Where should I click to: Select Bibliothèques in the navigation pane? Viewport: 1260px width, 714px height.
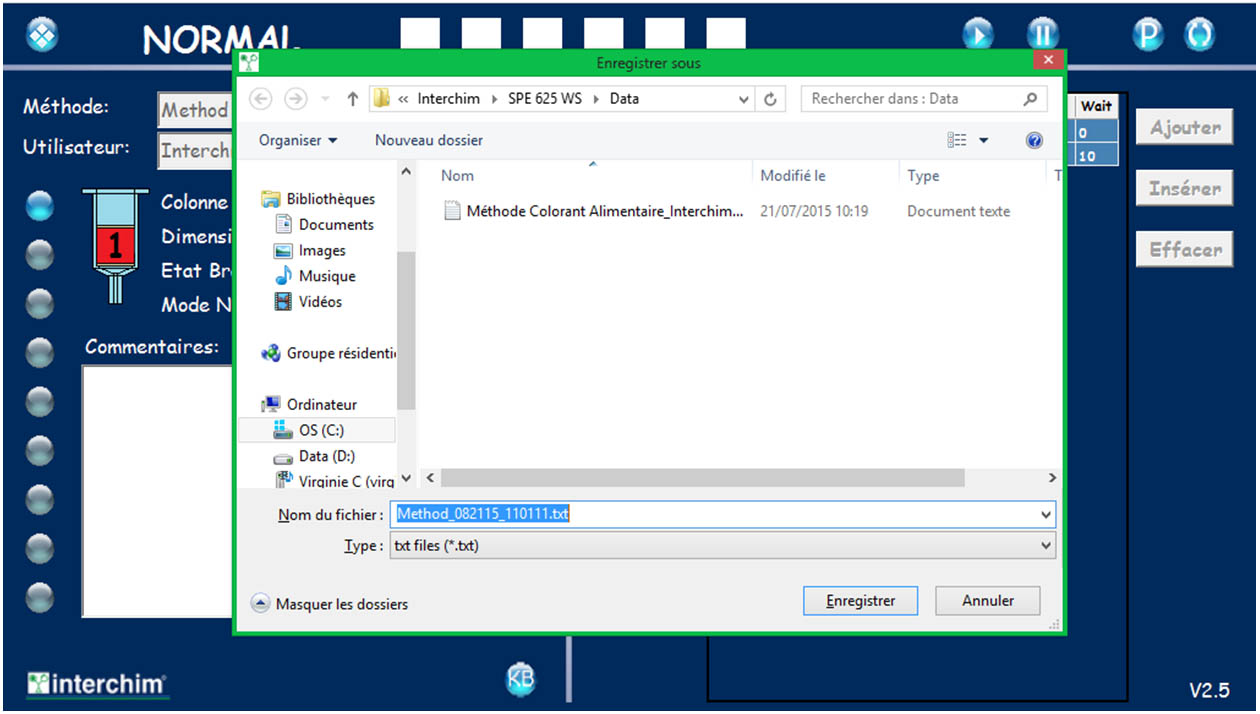click(x=319, y=199)
